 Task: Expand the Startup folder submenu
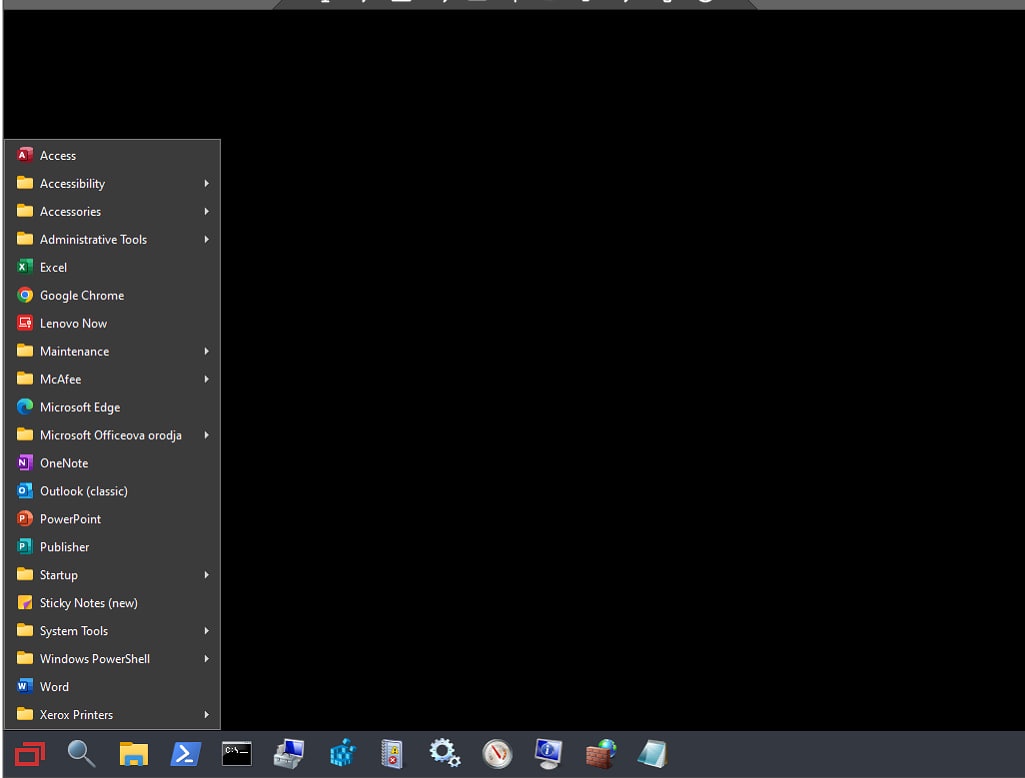(x=112, y=575)
